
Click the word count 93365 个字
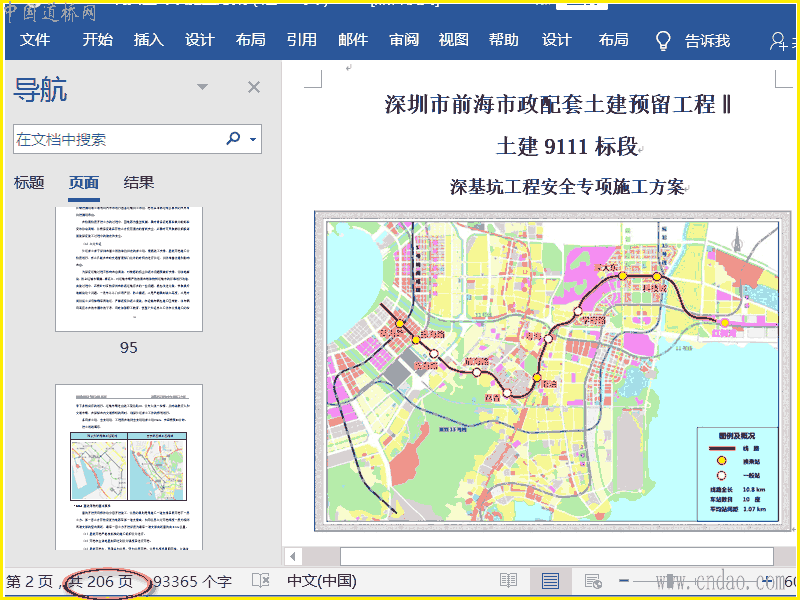click(192, 581)
